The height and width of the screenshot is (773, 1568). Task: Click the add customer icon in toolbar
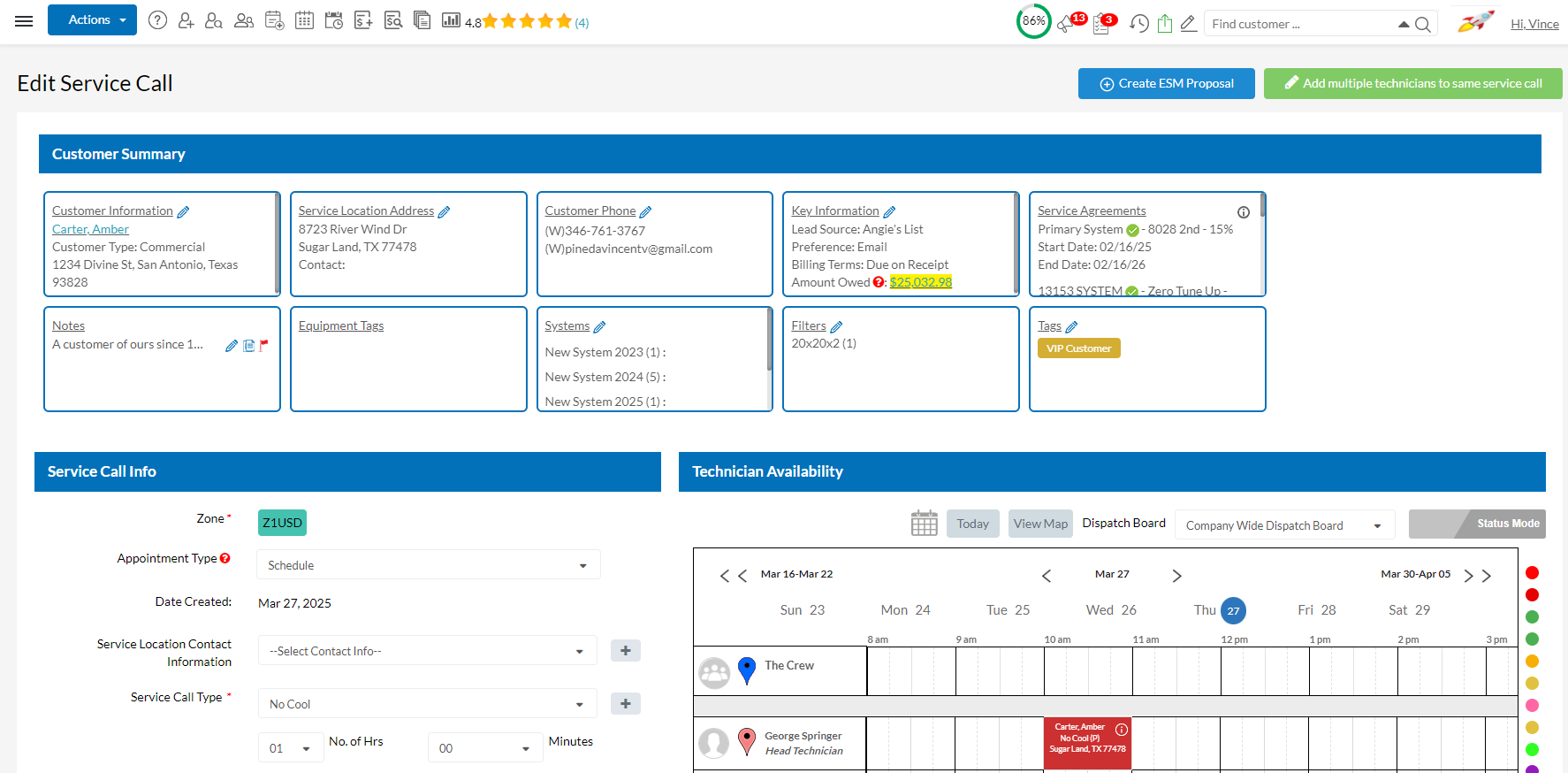tap(186, 20)
